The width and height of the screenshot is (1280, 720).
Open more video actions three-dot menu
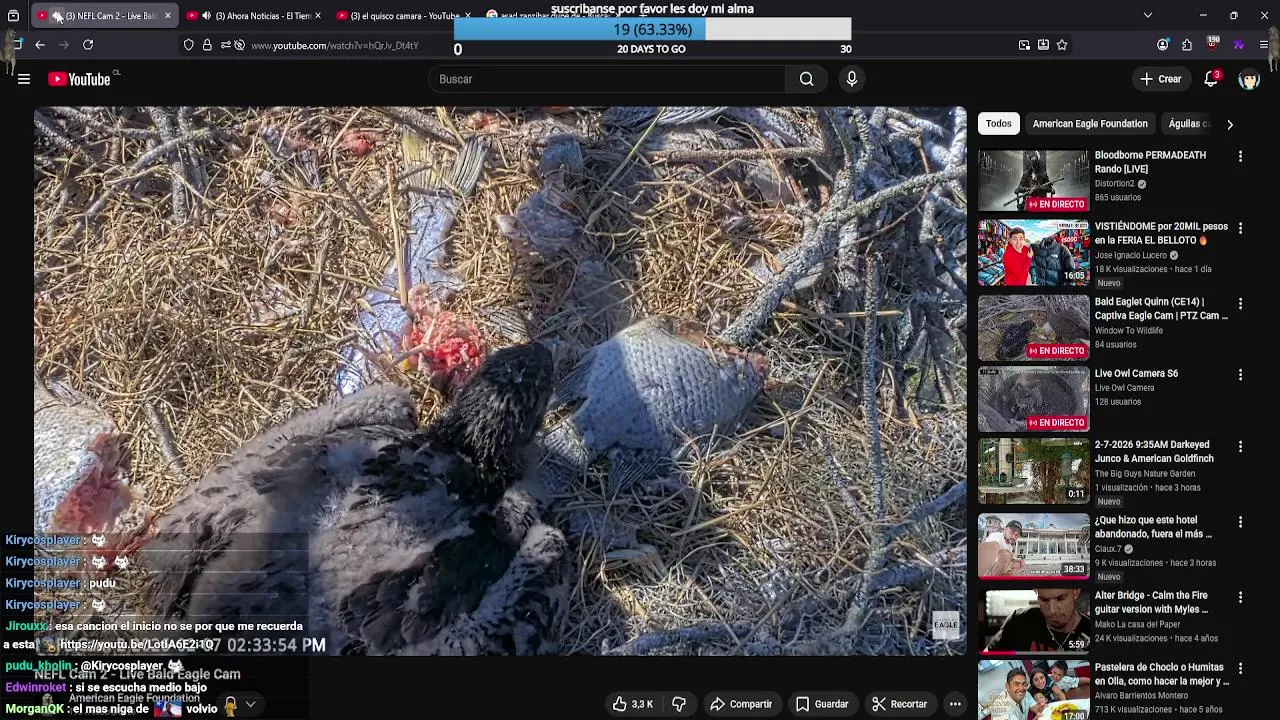click(x=955, y=704)
